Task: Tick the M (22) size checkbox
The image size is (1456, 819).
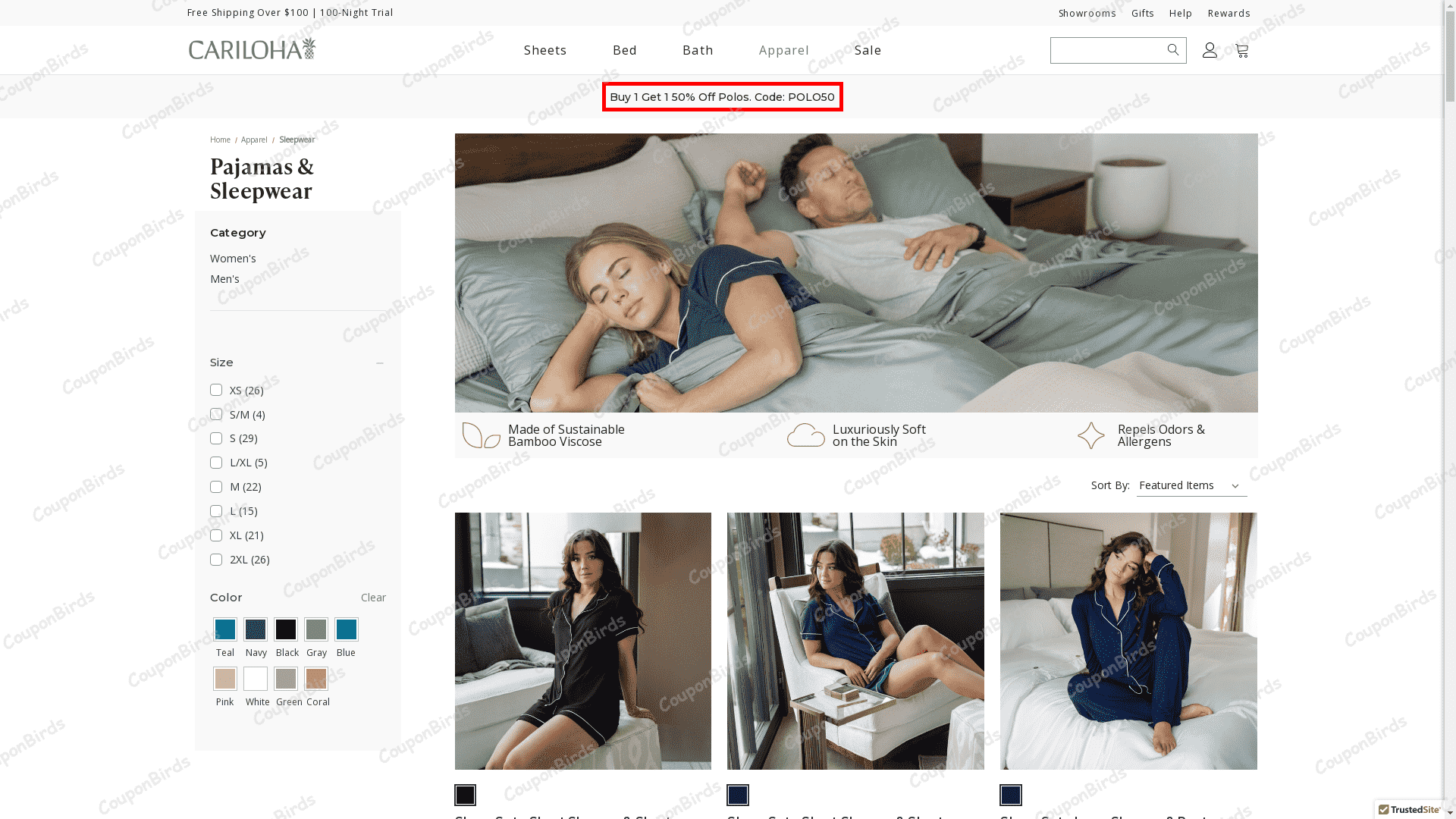Action: coord(216,487)
